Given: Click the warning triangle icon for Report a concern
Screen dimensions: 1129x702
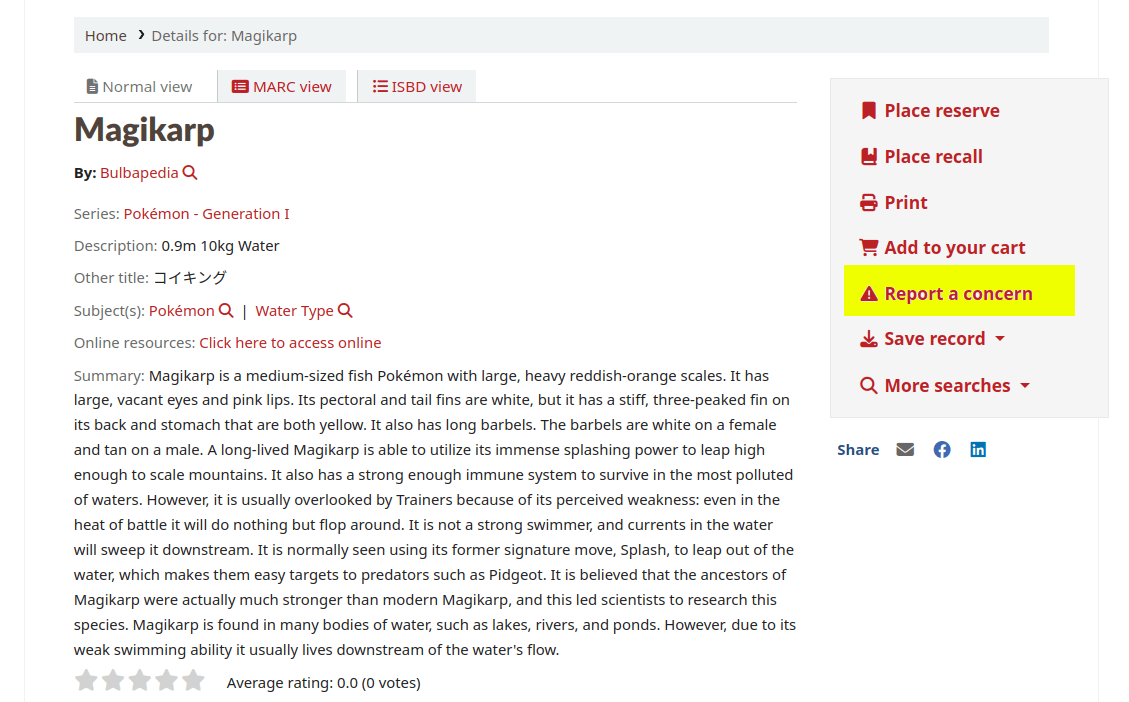Looking at the screenshot, I should point(868,294).
